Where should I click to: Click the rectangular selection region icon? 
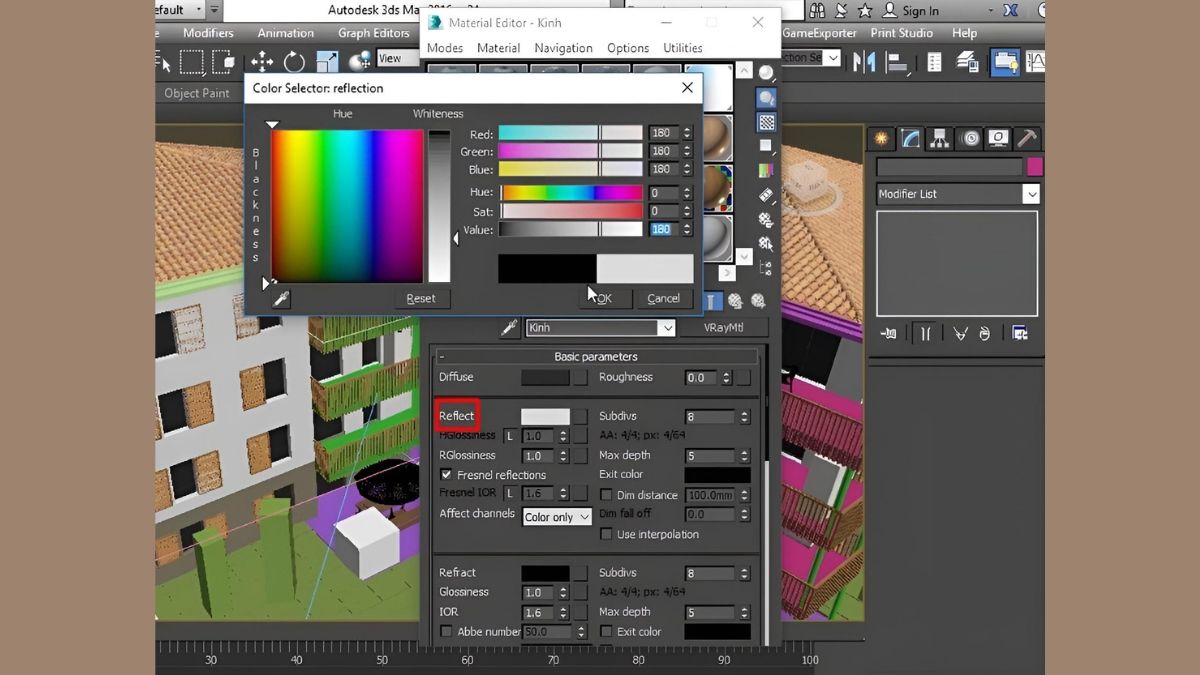pos(191,62)
